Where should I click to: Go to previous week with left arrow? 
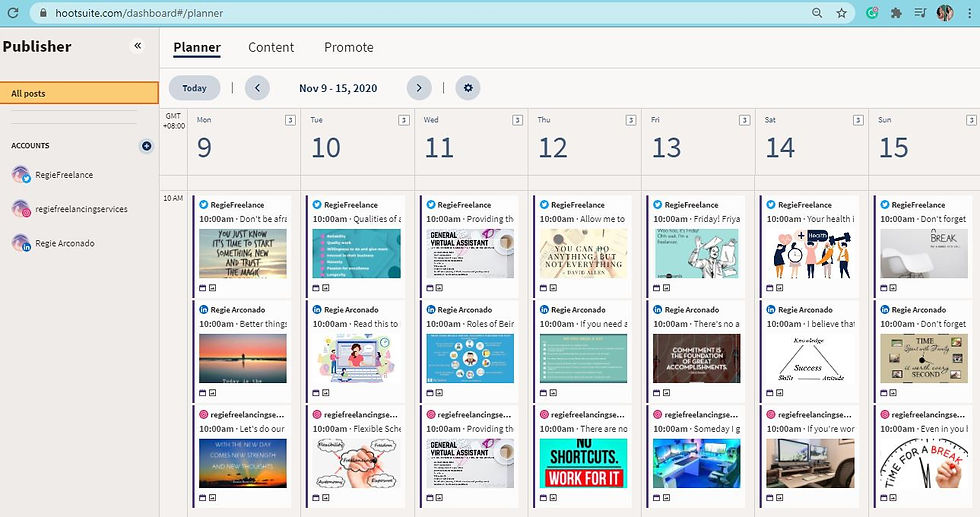[258, 88]
